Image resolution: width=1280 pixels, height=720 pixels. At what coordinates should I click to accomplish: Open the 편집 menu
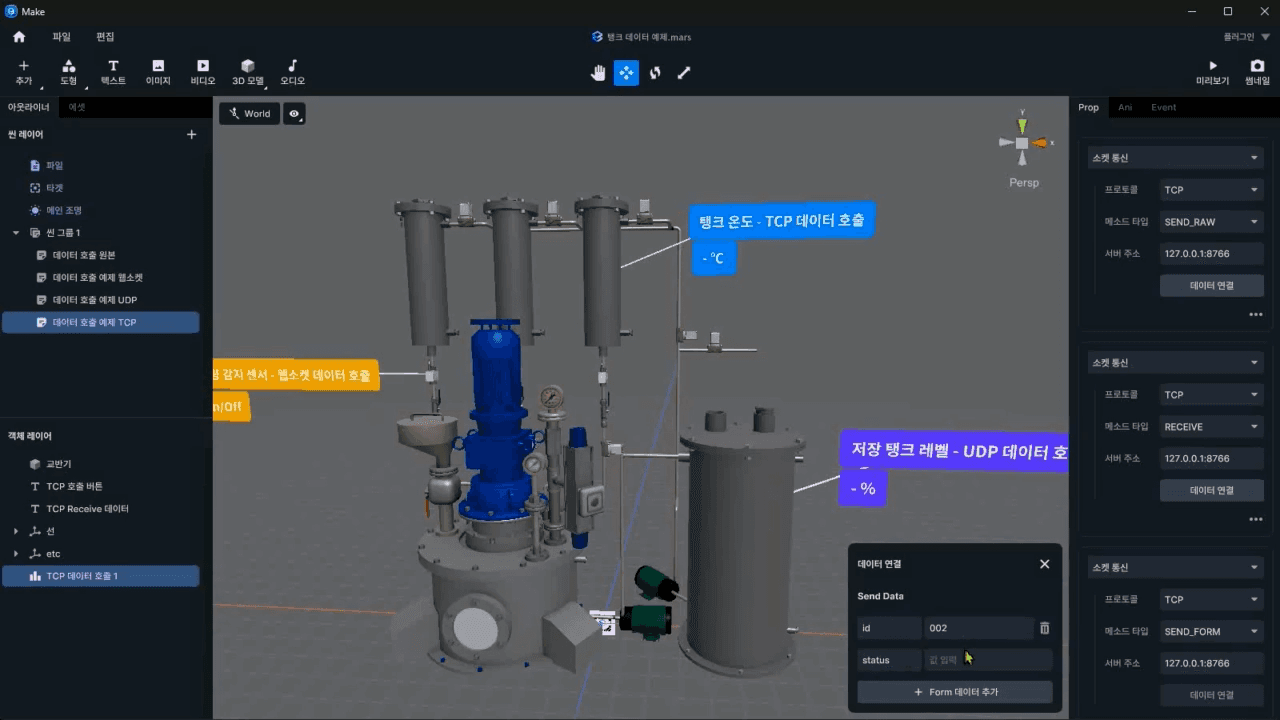click(x=105, y=37)
